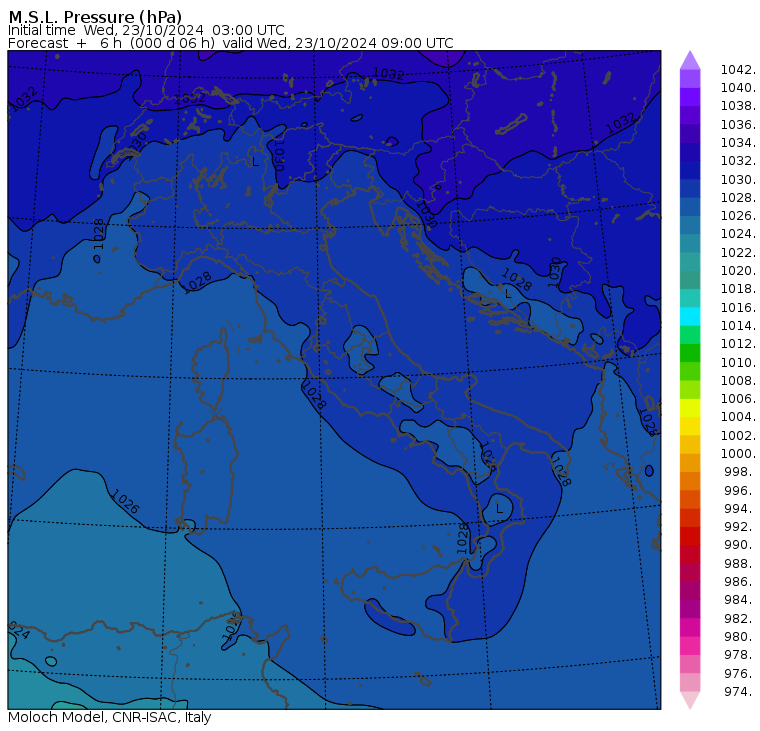760x731 pixels.
Task: Click the purple arrow cap above the 1042 legend label
Action: 690,60
